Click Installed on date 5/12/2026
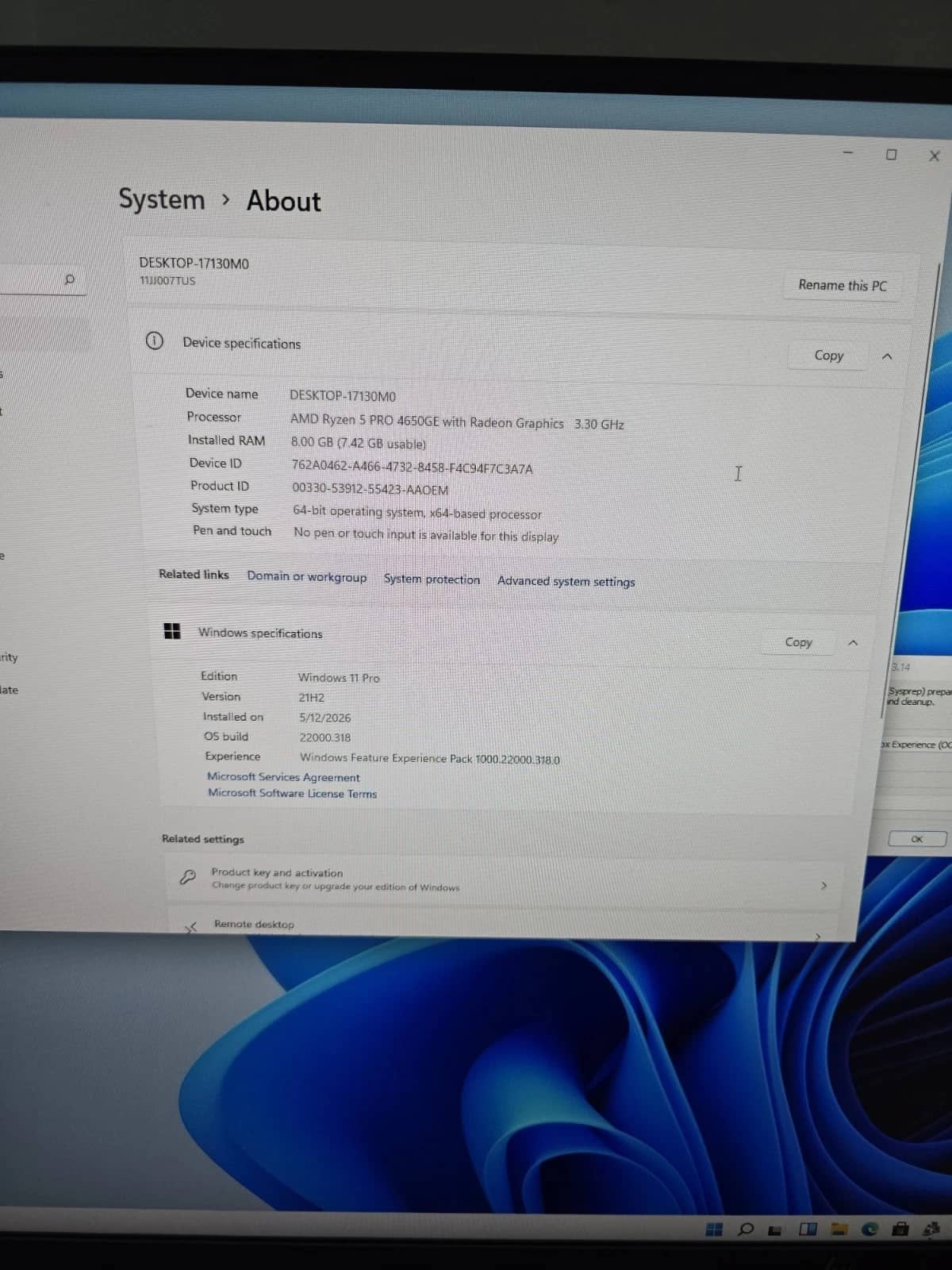 324,718
